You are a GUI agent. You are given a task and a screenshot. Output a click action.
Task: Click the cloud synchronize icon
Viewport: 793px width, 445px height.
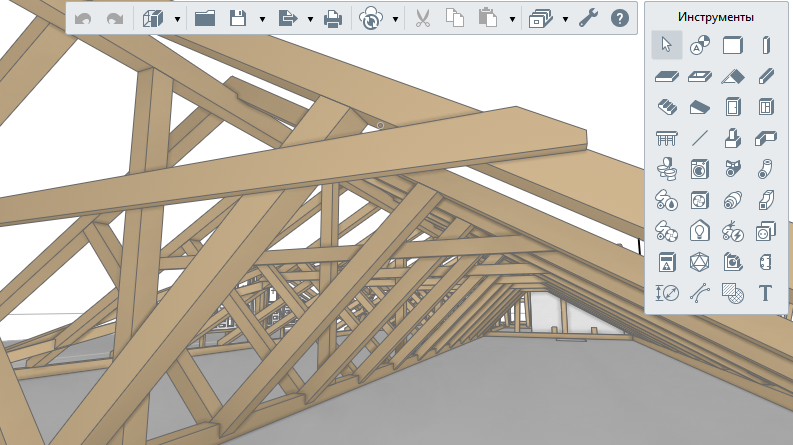(x=371, y=19)
